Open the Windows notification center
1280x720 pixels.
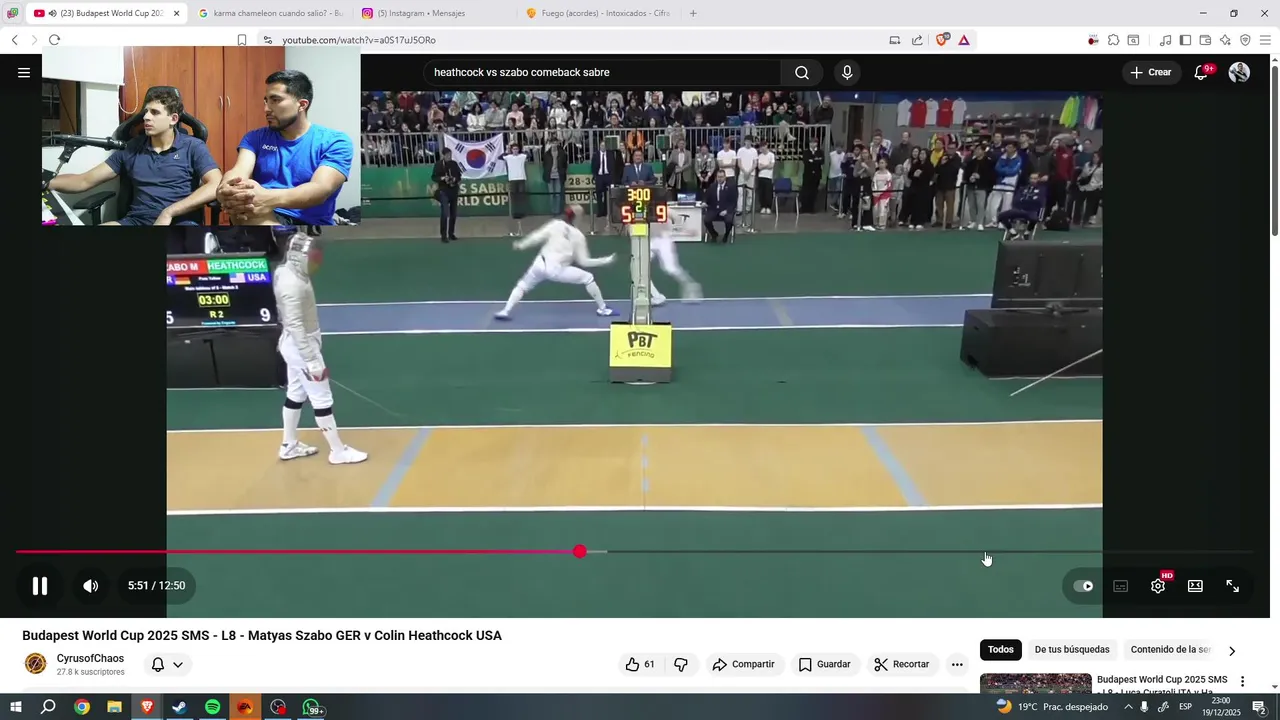[1259, 707]
